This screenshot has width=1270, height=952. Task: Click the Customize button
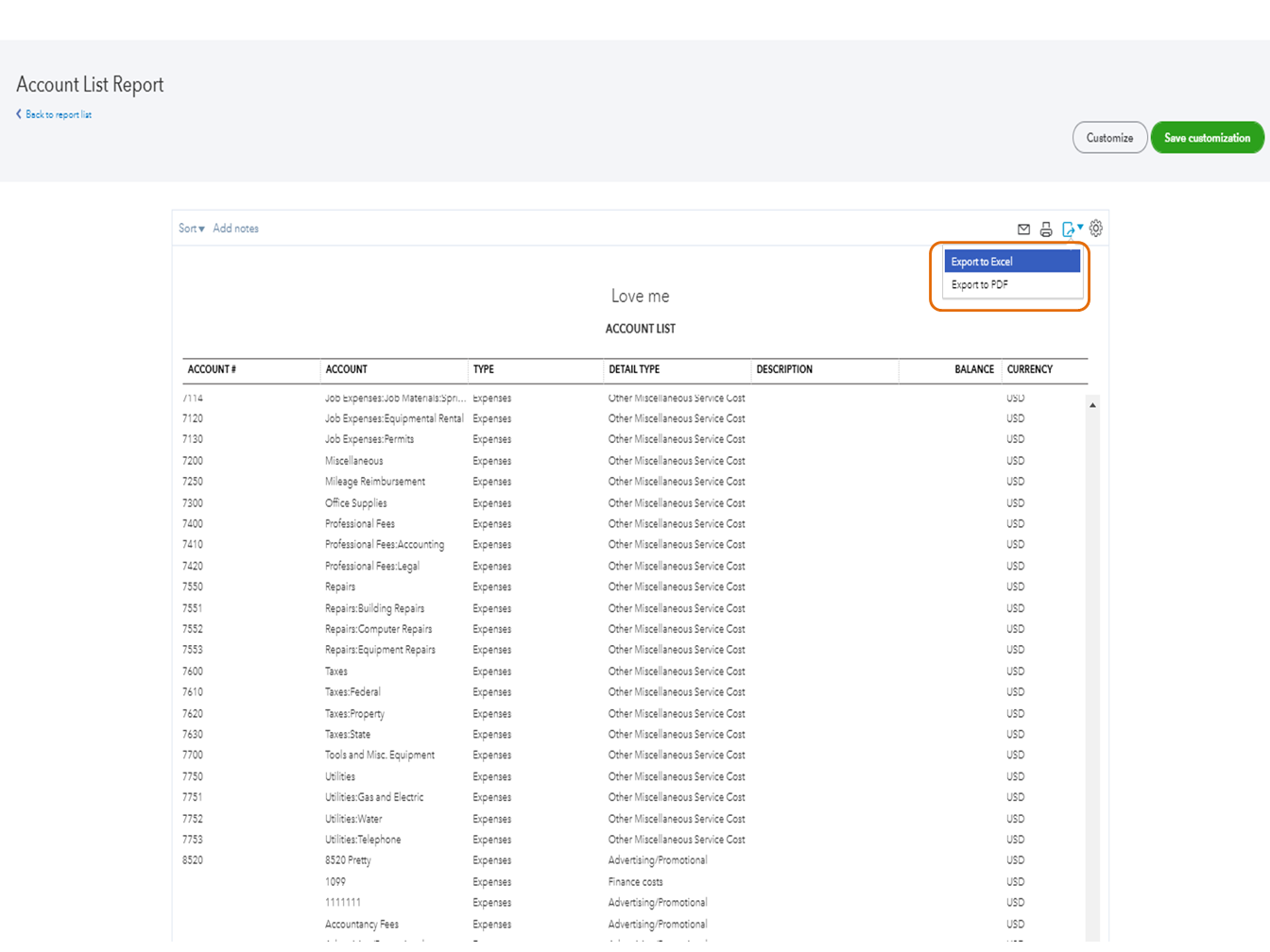click(x=1109, y=137)
